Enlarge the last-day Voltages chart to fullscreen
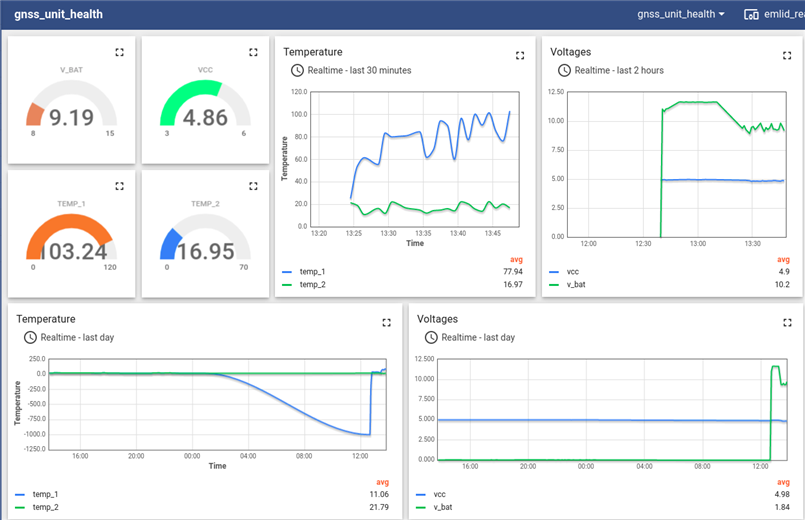Screen dimensions: 805x520 [787, 322]
